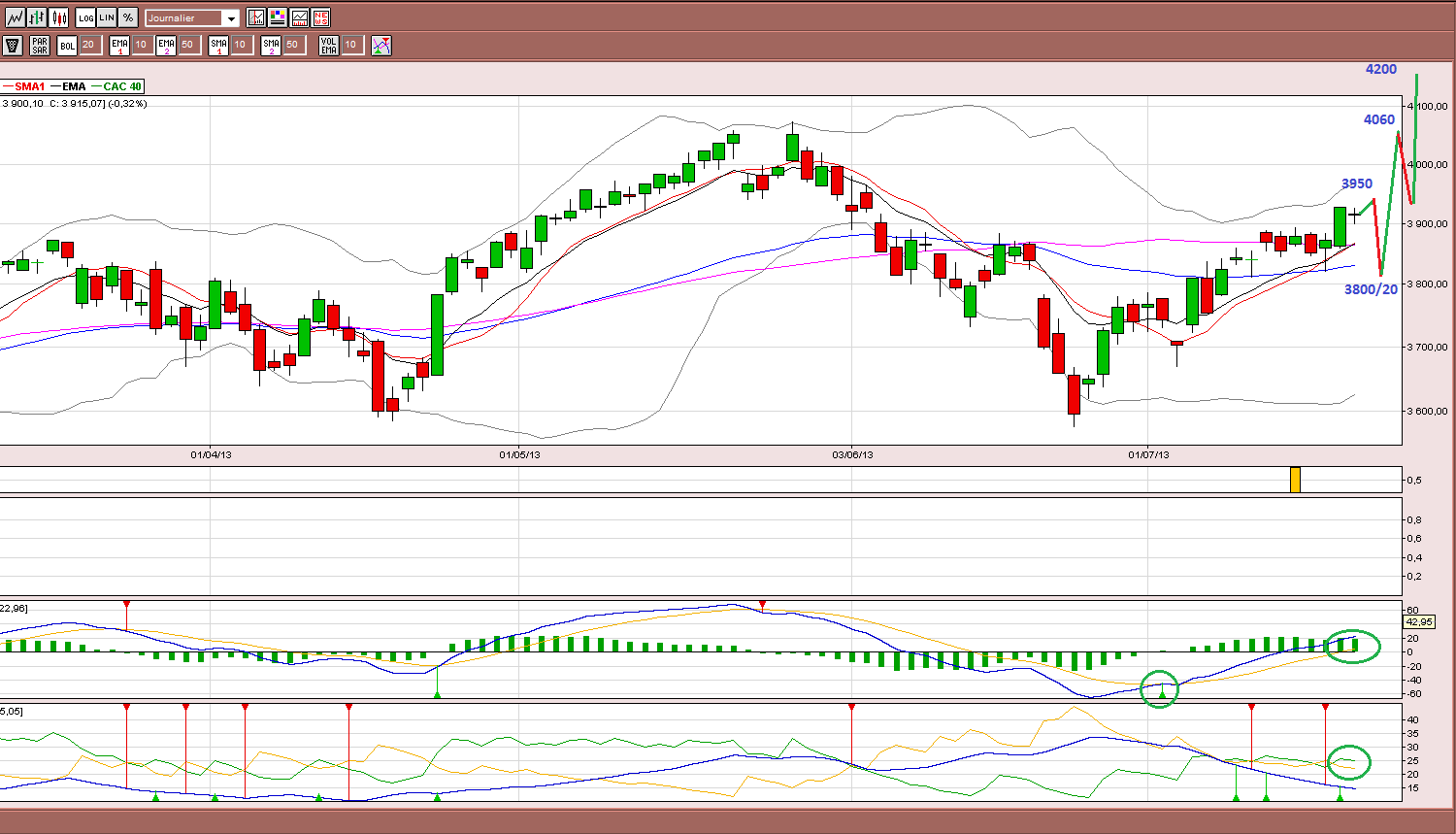Viewport: 1456px width, 834px height.
Task: Toggle the EMA 2 indicator
Action: (x=166, y=45)
